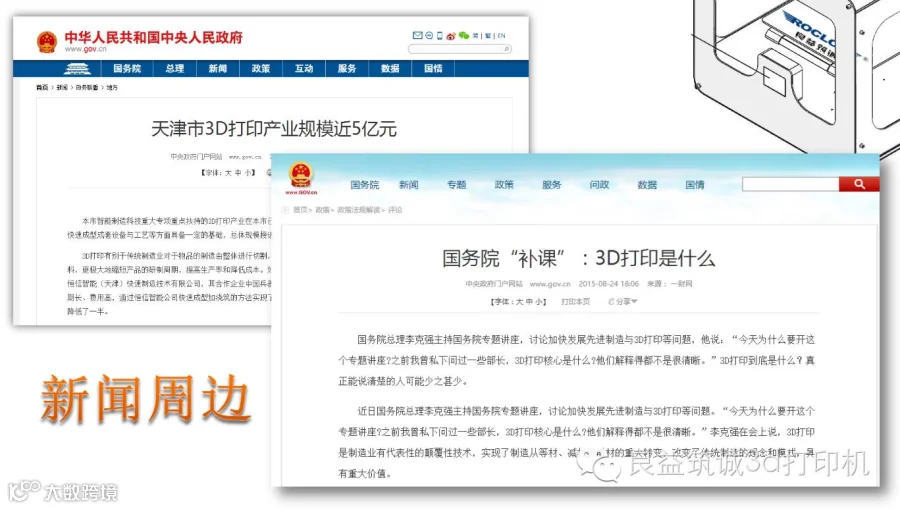Click 问政 in the front page top menu
This screenshot has width=900, height=509.
pyautogui.click(x=599, y=185)
